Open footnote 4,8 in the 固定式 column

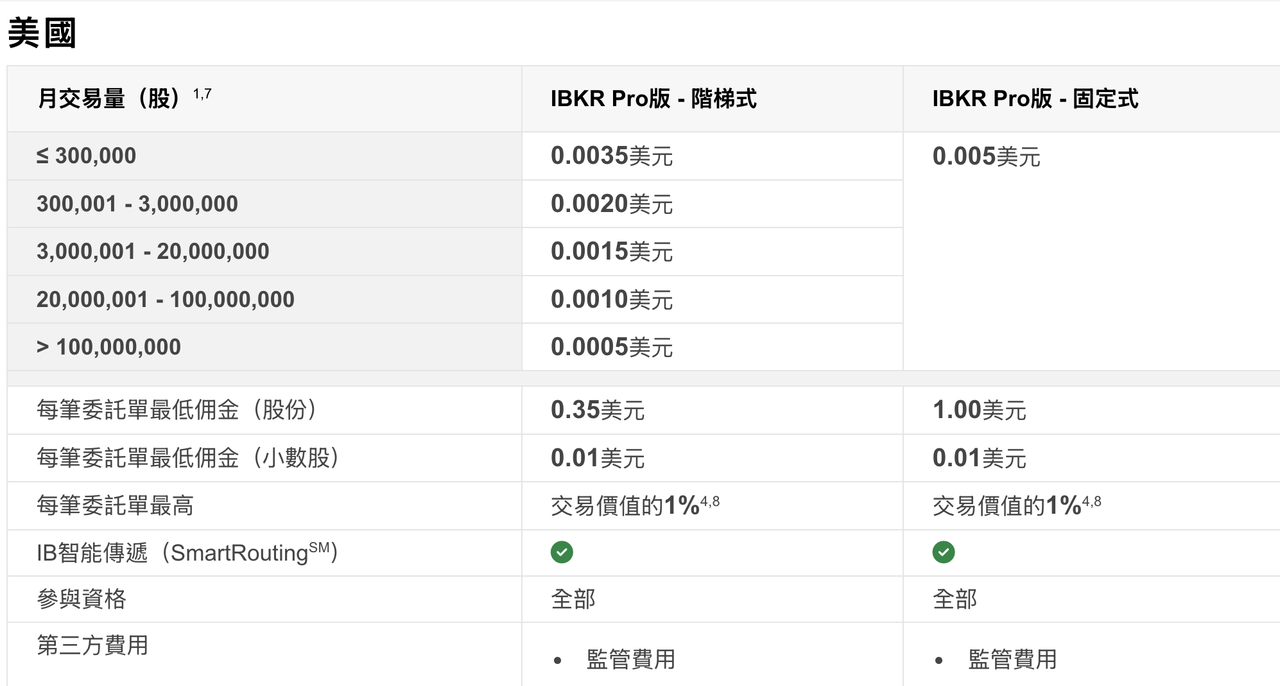point(1092,501)
